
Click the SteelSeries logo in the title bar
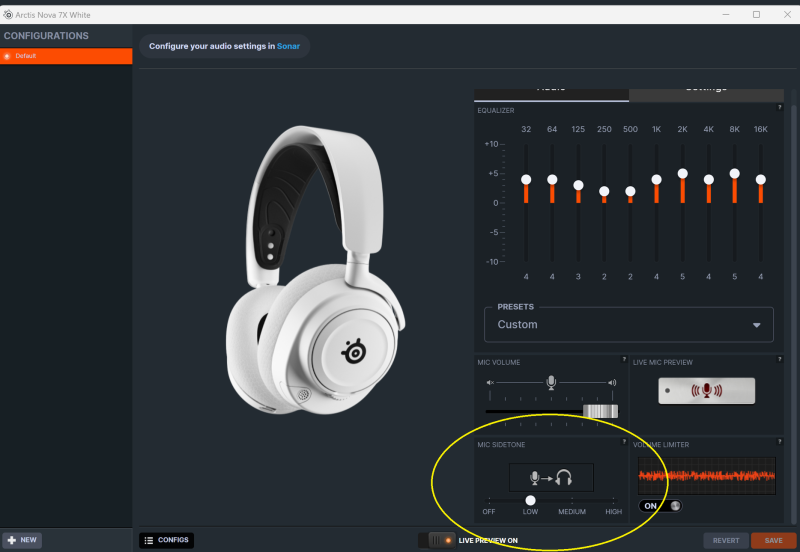pyautogui.click(x=8, y=15)
